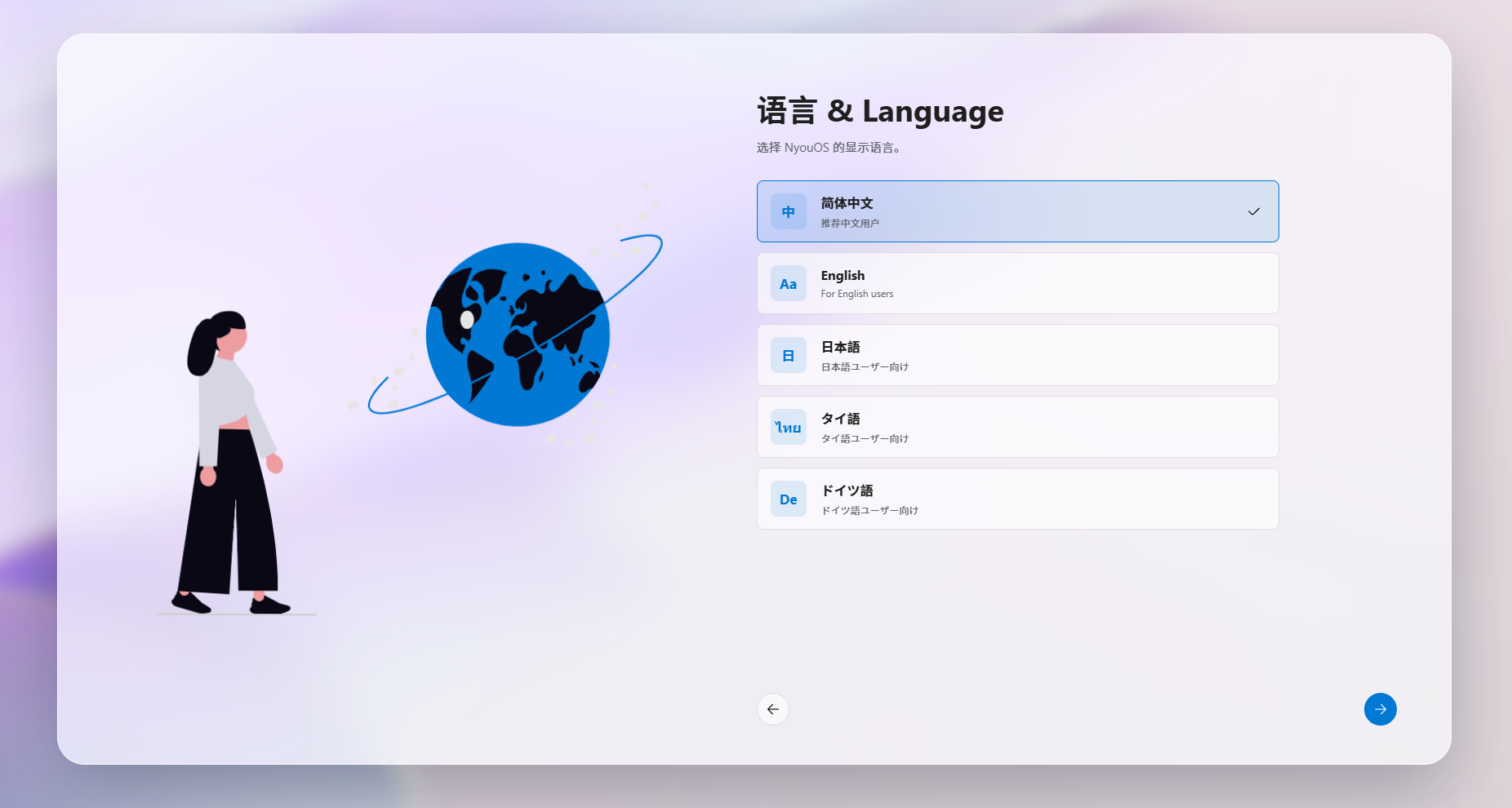Image resolution: width=1512 pixels, height=808 pixels.
Task: Click the blue globe illustration
Action: [518, 335]
